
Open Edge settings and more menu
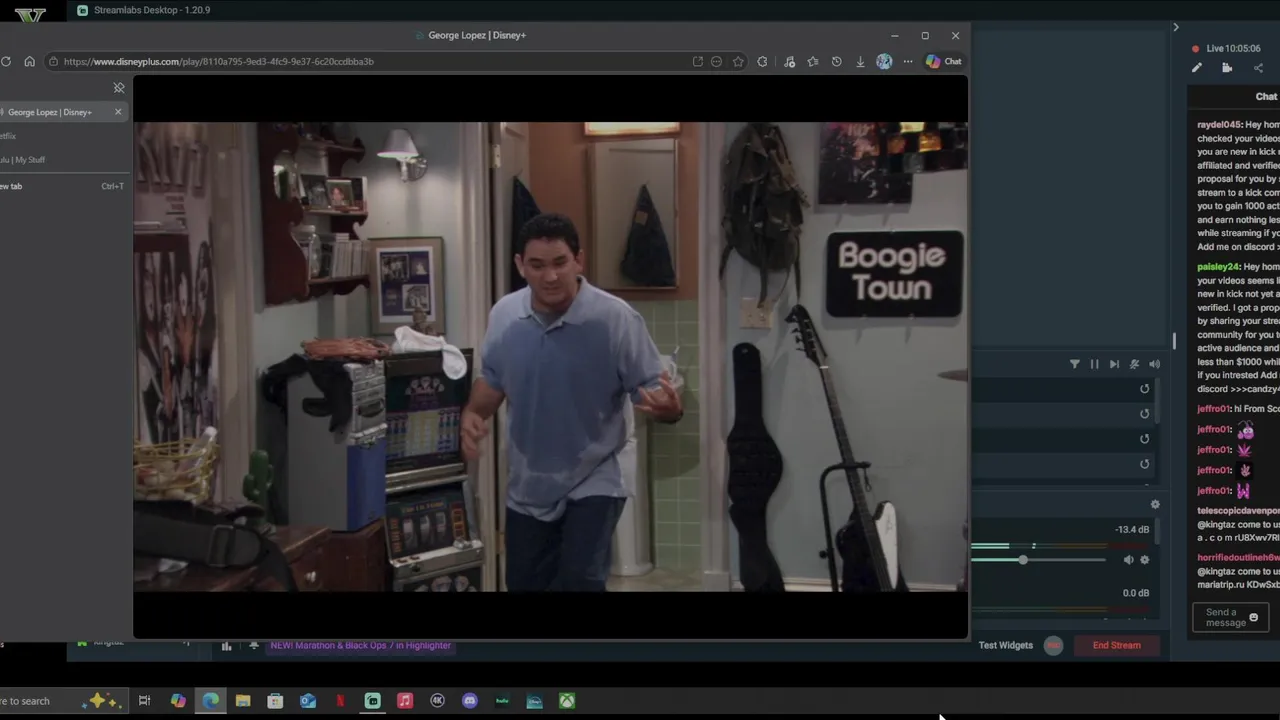point(908,61)
